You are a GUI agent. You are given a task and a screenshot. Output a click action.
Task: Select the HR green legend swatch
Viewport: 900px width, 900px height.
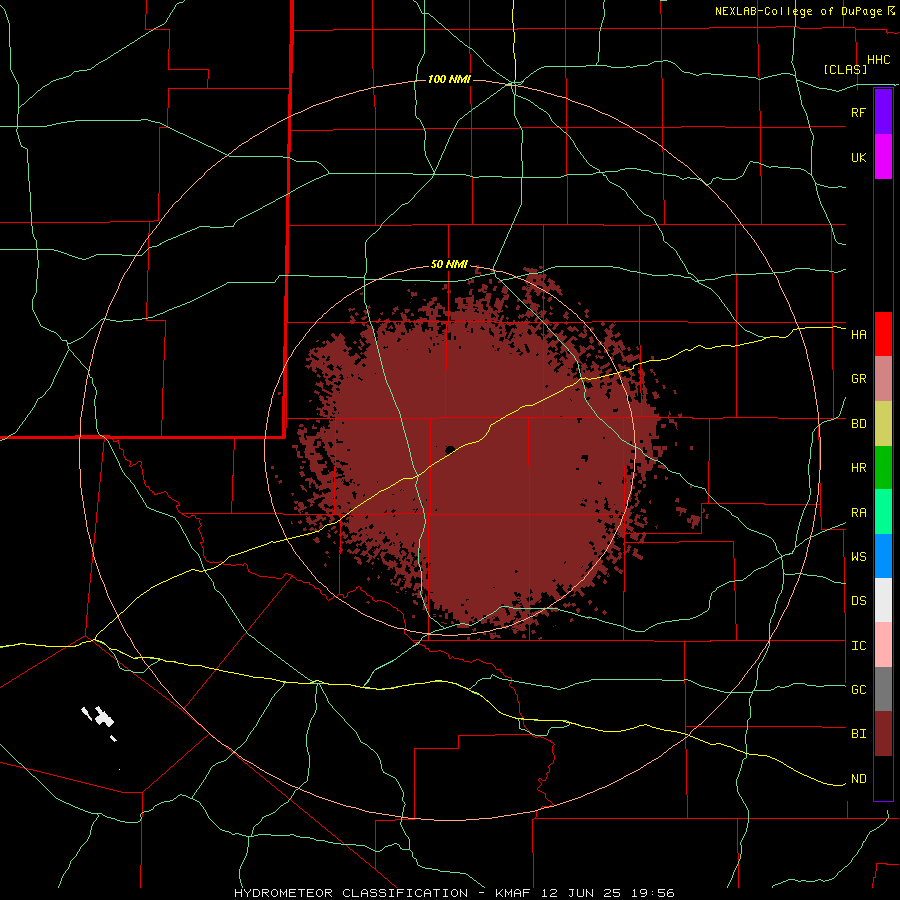tap(883, 467)
